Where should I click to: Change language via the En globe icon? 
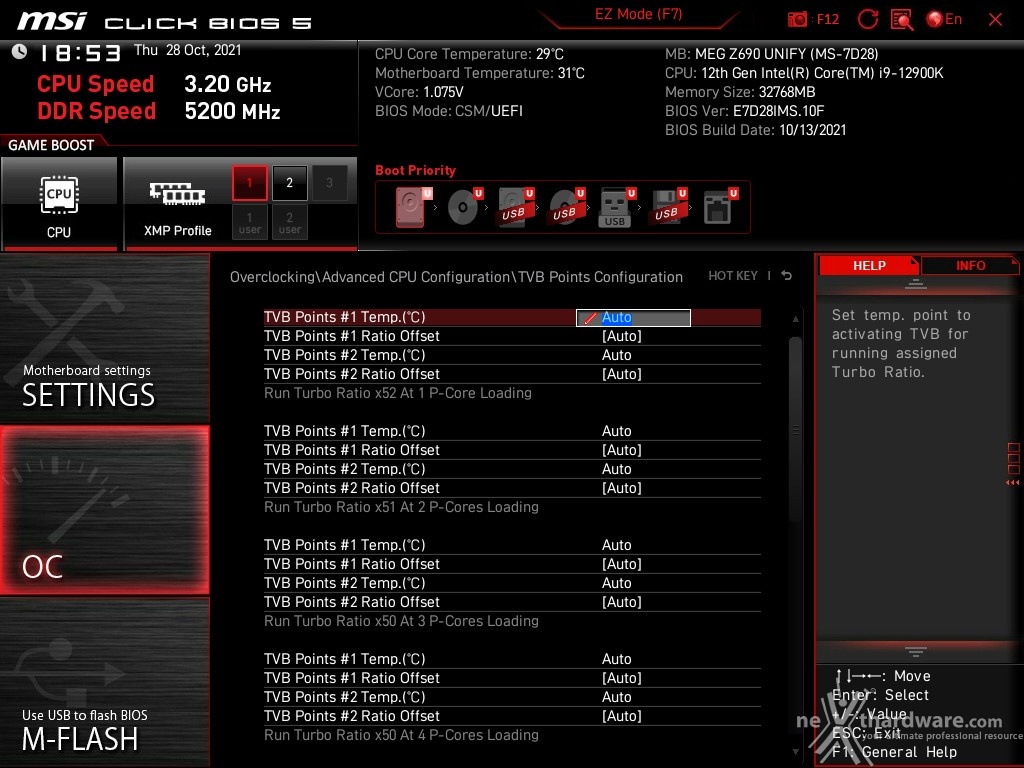click(944, 19)
